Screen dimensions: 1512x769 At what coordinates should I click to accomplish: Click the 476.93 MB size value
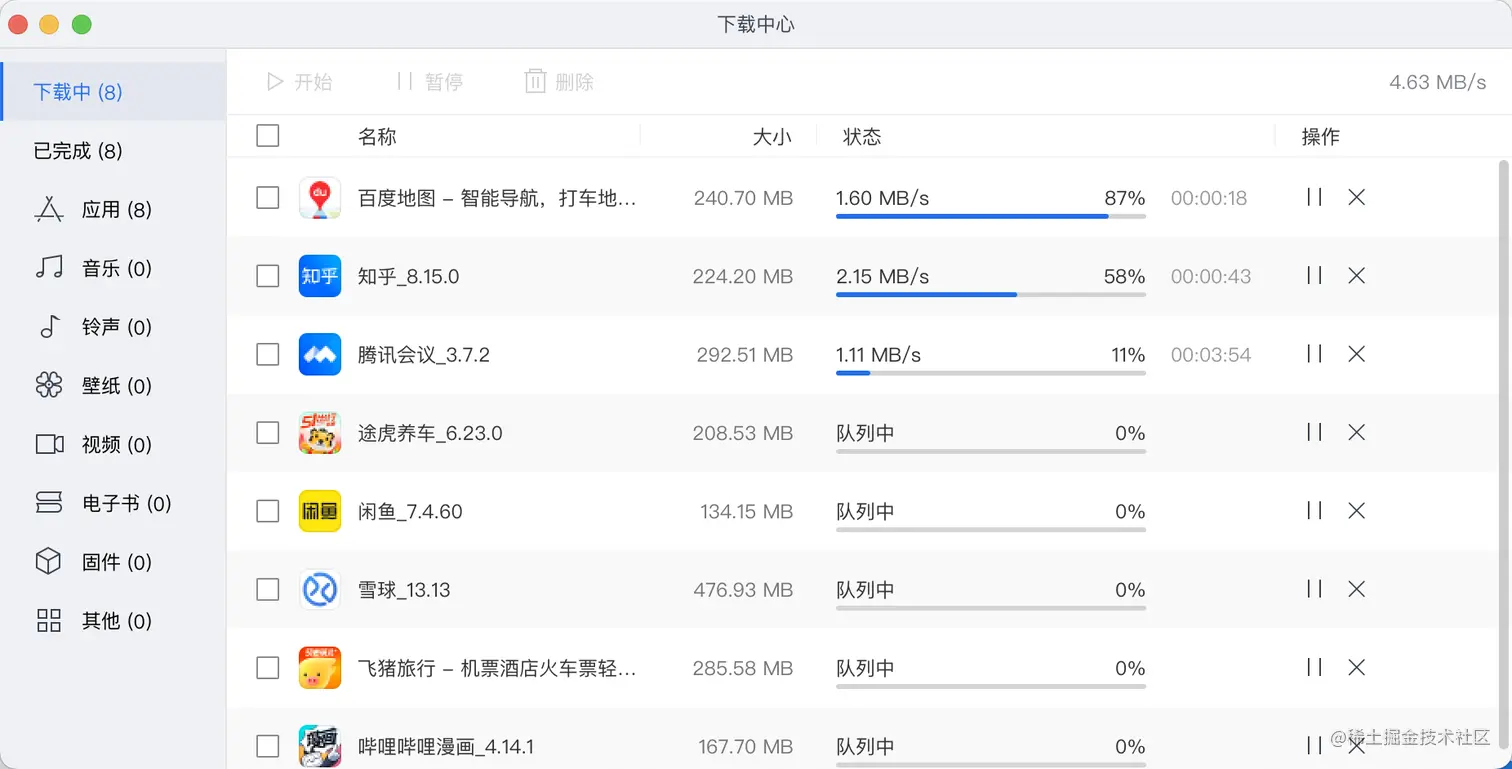[743, 590]
